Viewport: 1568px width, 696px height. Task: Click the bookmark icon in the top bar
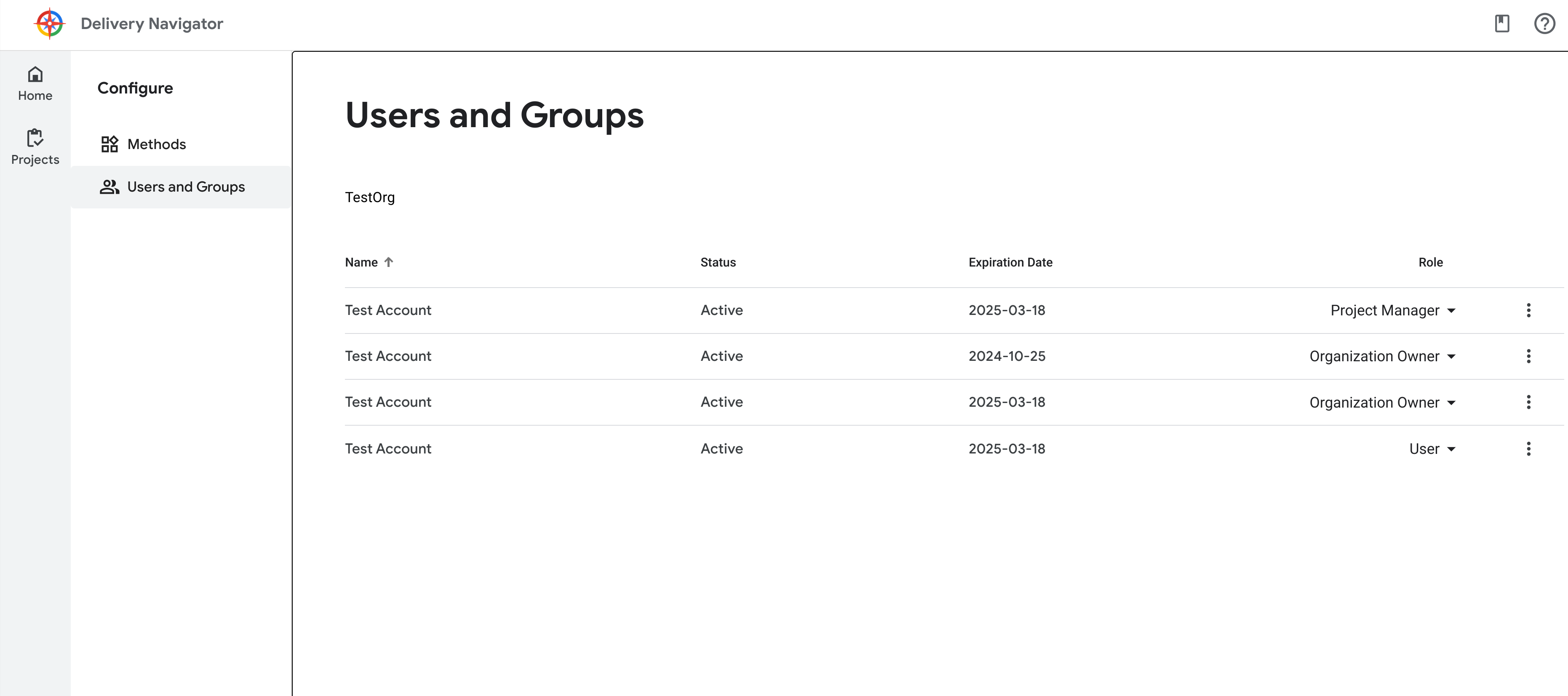point(1501,24)
